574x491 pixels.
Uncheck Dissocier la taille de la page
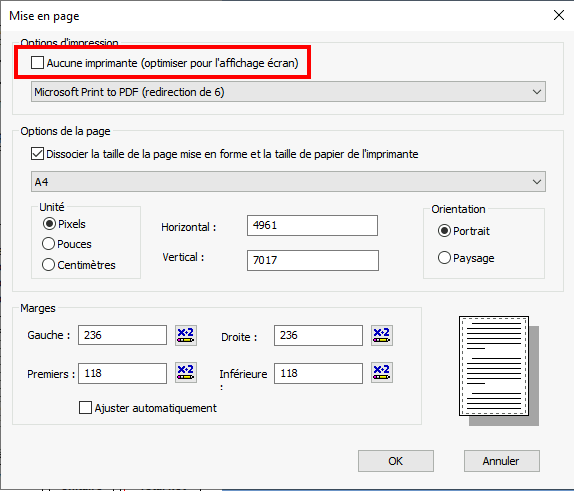(x=37, y=154)
